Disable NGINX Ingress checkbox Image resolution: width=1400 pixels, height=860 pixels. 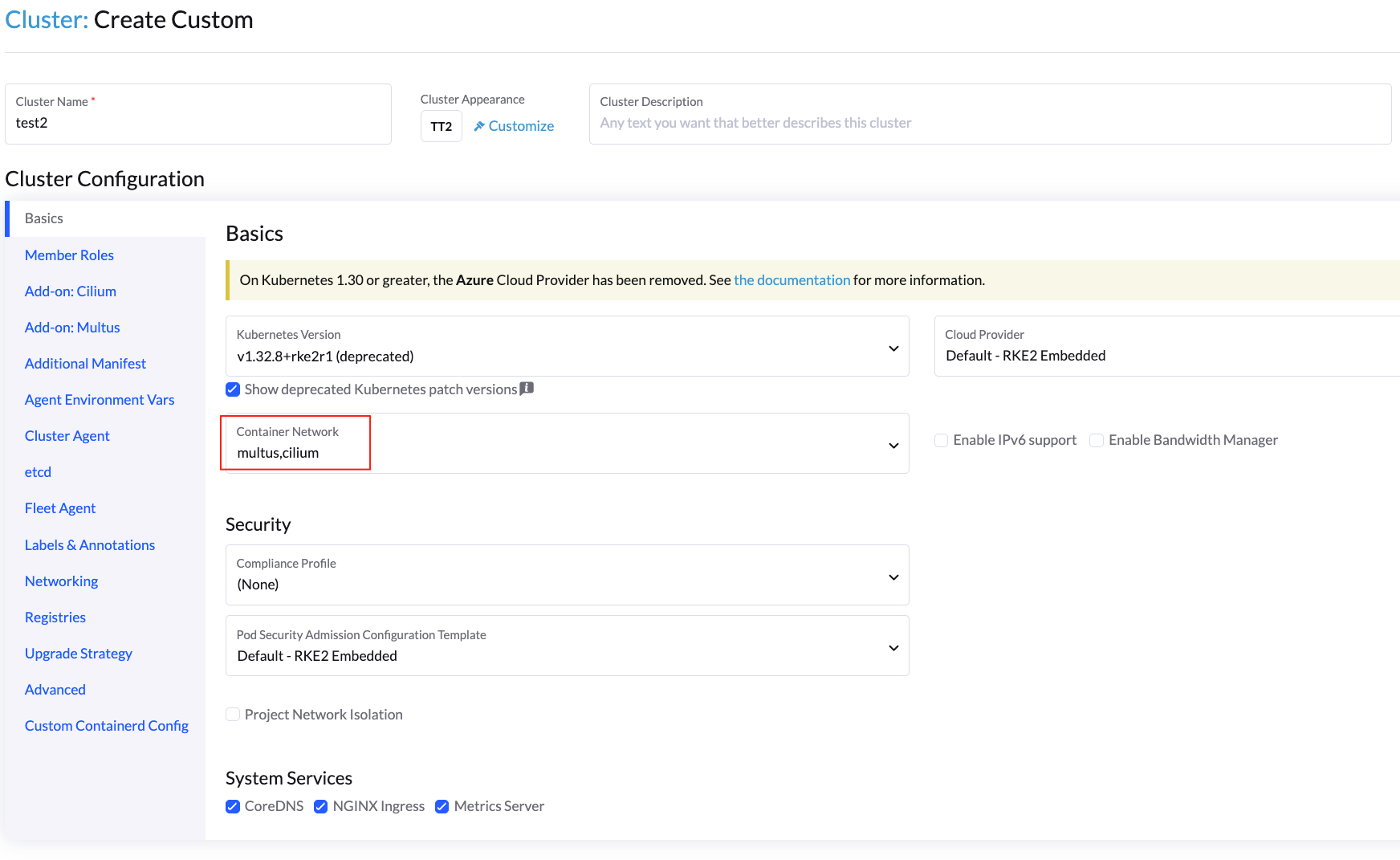click(x=321, y=806)
